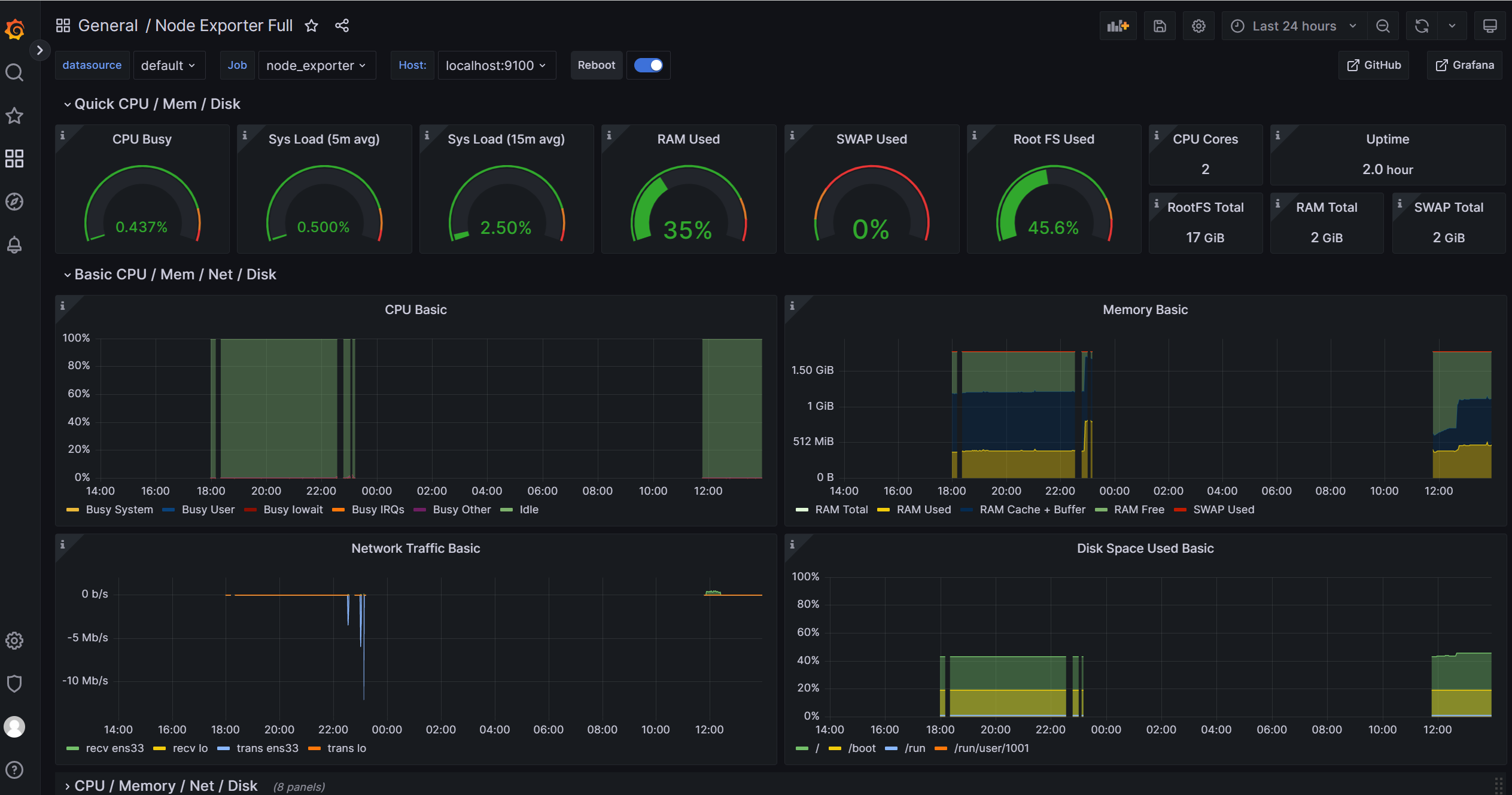This screenshot has height=795, width=1512.
Task: Open the Root FS Used panel title menu
Action: [x=1054, y=139]
